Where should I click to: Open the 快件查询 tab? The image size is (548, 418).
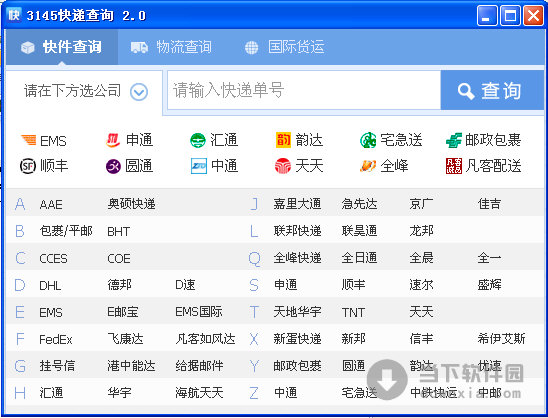pos(62,47)
